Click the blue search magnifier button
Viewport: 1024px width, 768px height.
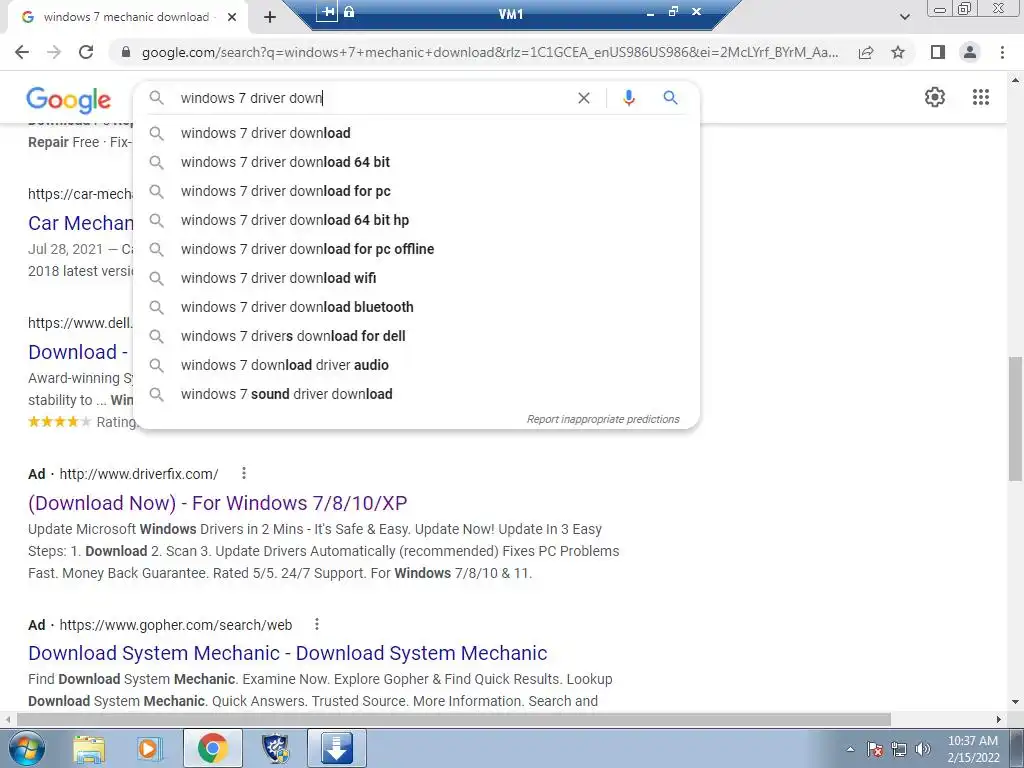click(x=670, y=98)
